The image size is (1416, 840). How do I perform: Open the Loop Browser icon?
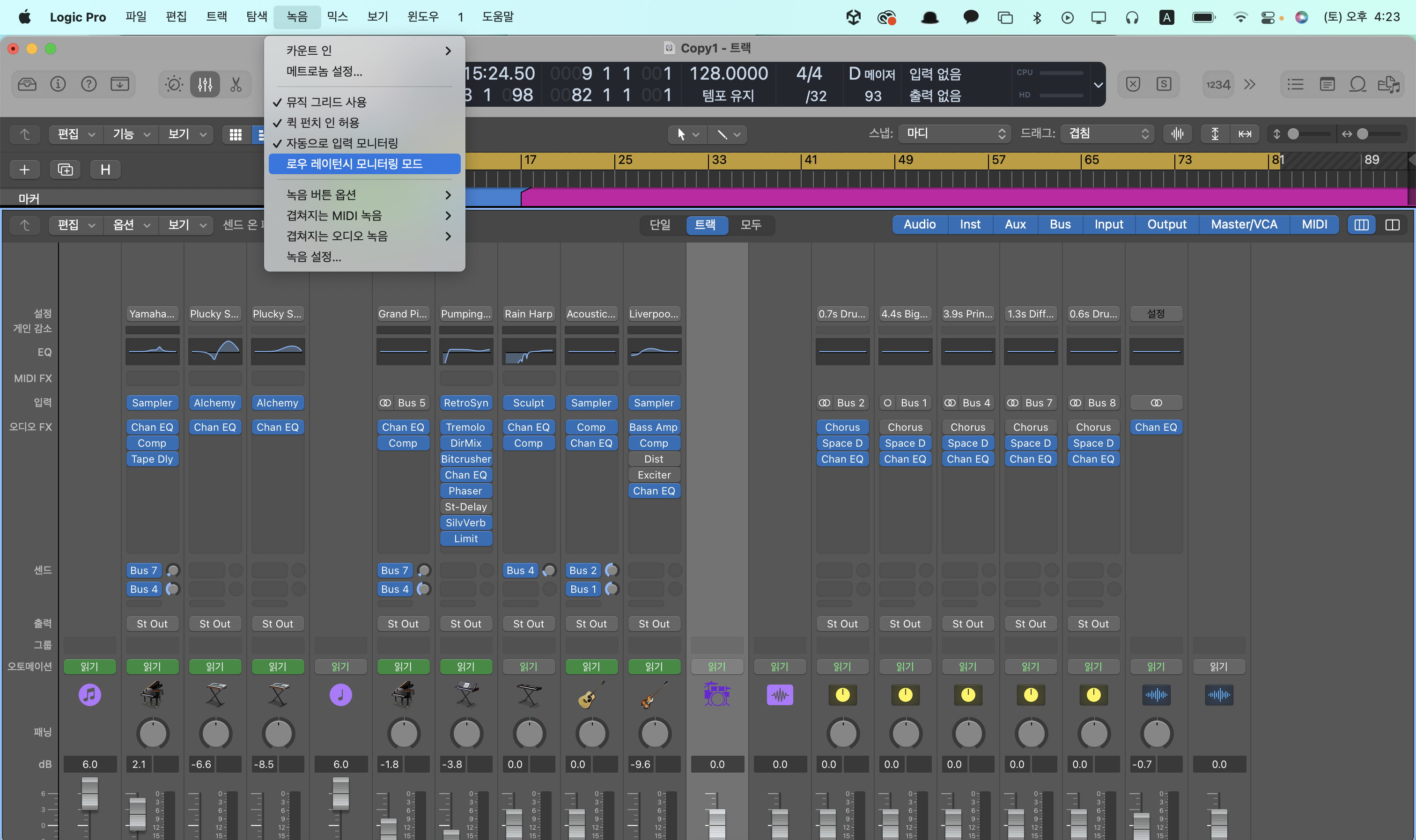[x=1357, y=84]
